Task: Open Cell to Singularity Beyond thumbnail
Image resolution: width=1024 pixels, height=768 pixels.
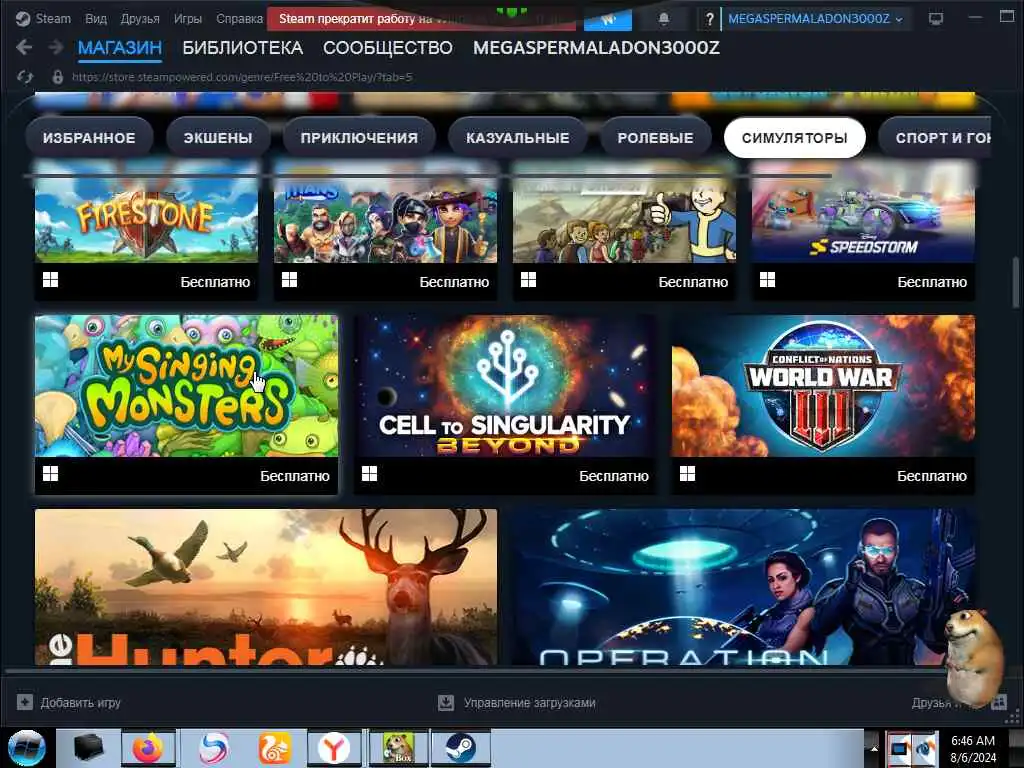Action: [505, 386]
